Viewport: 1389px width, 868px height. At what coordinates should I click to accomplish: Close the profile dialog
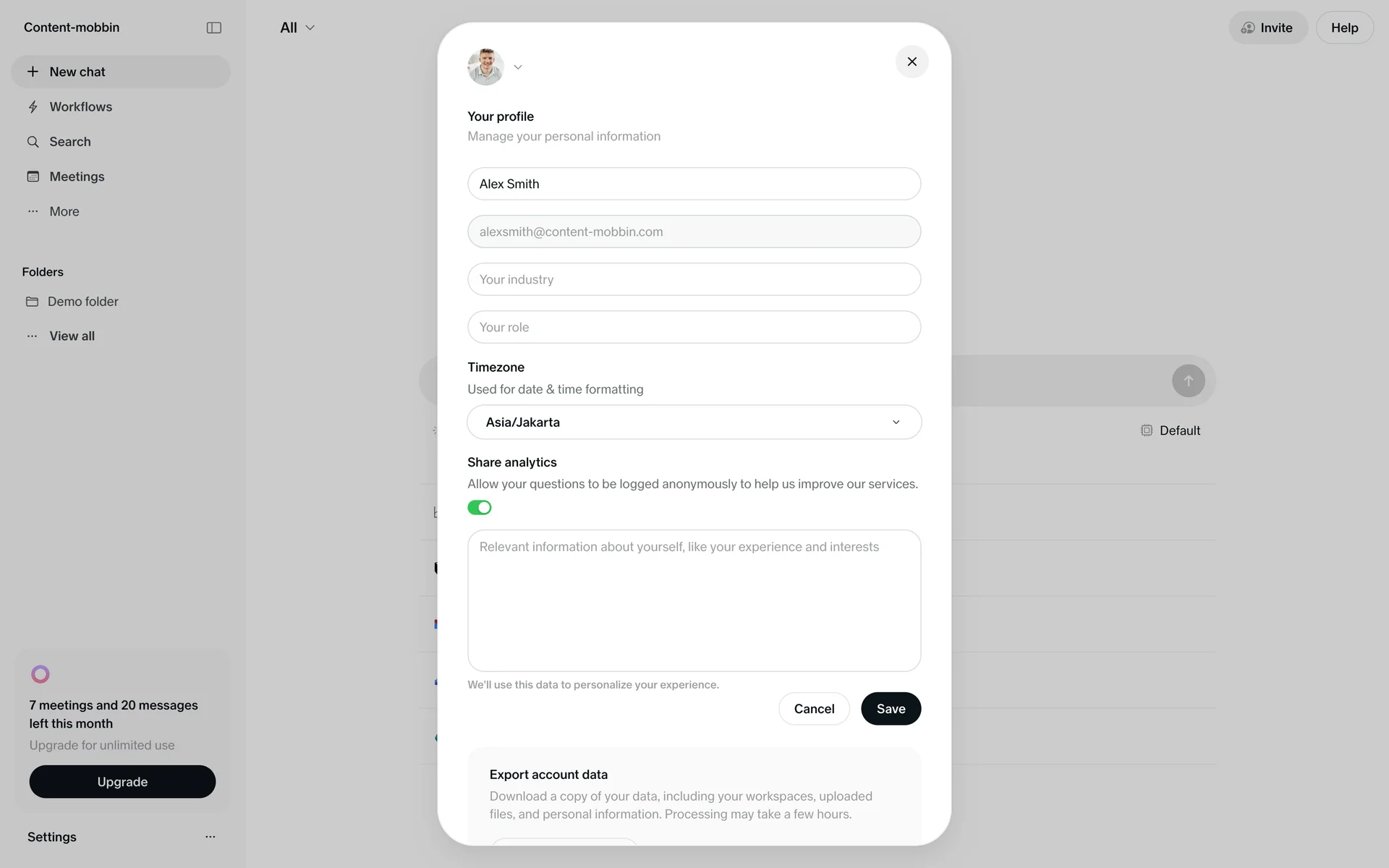(x=912, y=61)
